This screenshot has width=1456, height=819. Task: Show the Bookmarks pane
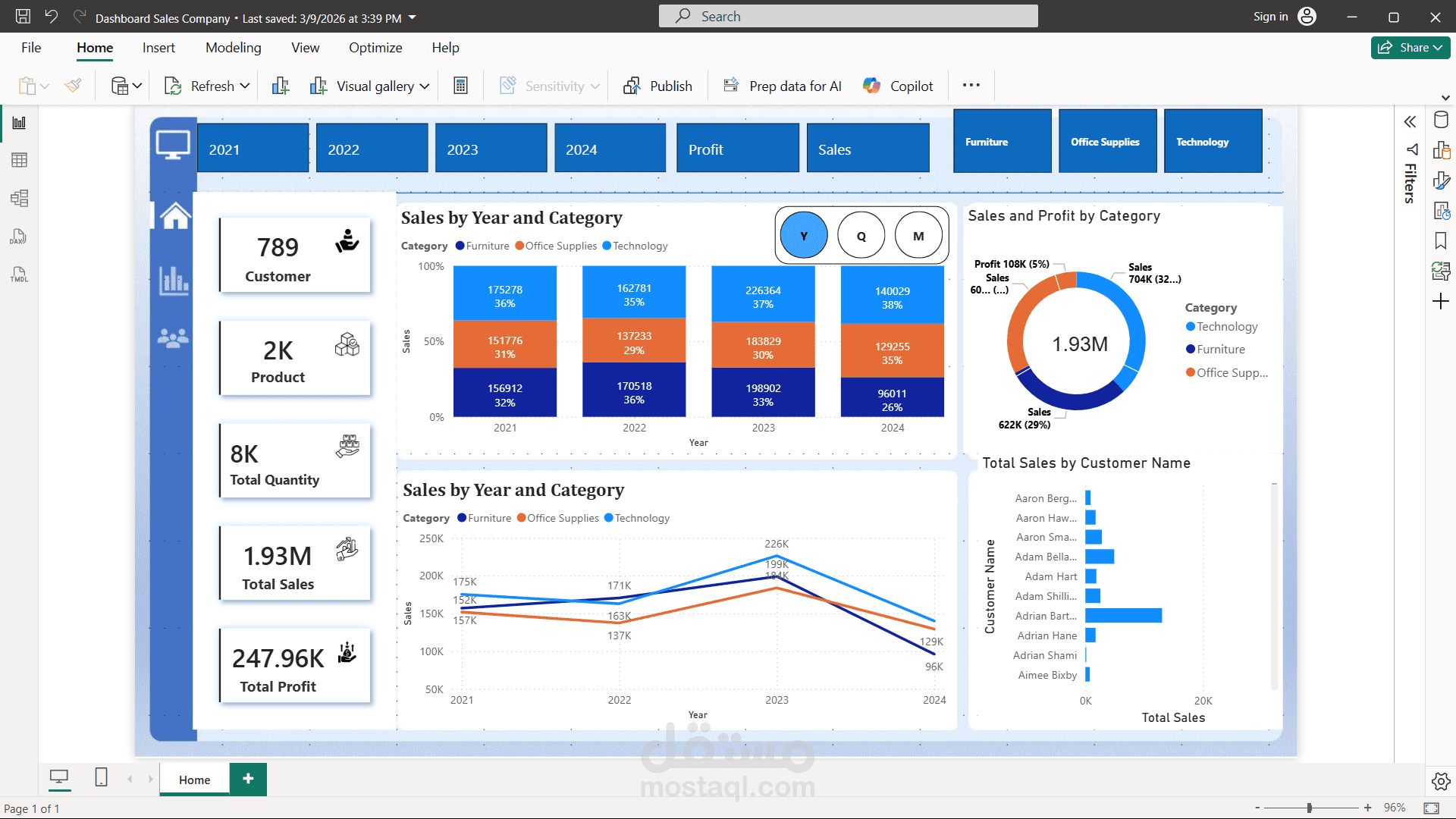1442,240
